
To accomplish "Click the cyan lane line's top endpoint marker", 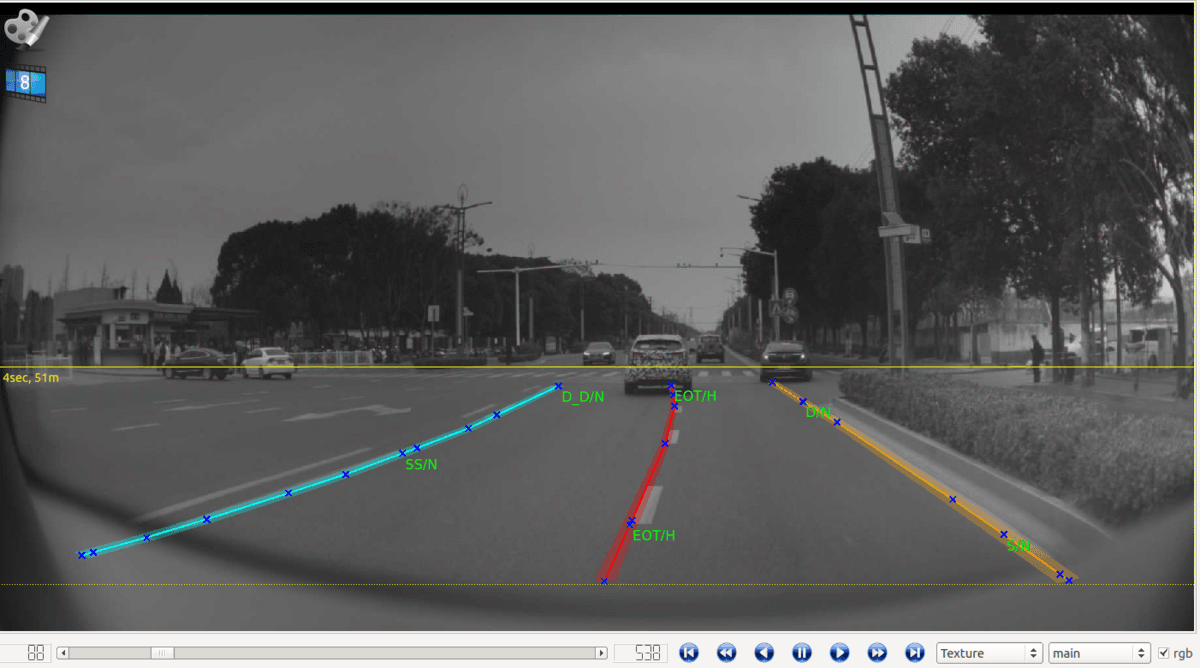I will pyautogui.click(x=558, y=386).
